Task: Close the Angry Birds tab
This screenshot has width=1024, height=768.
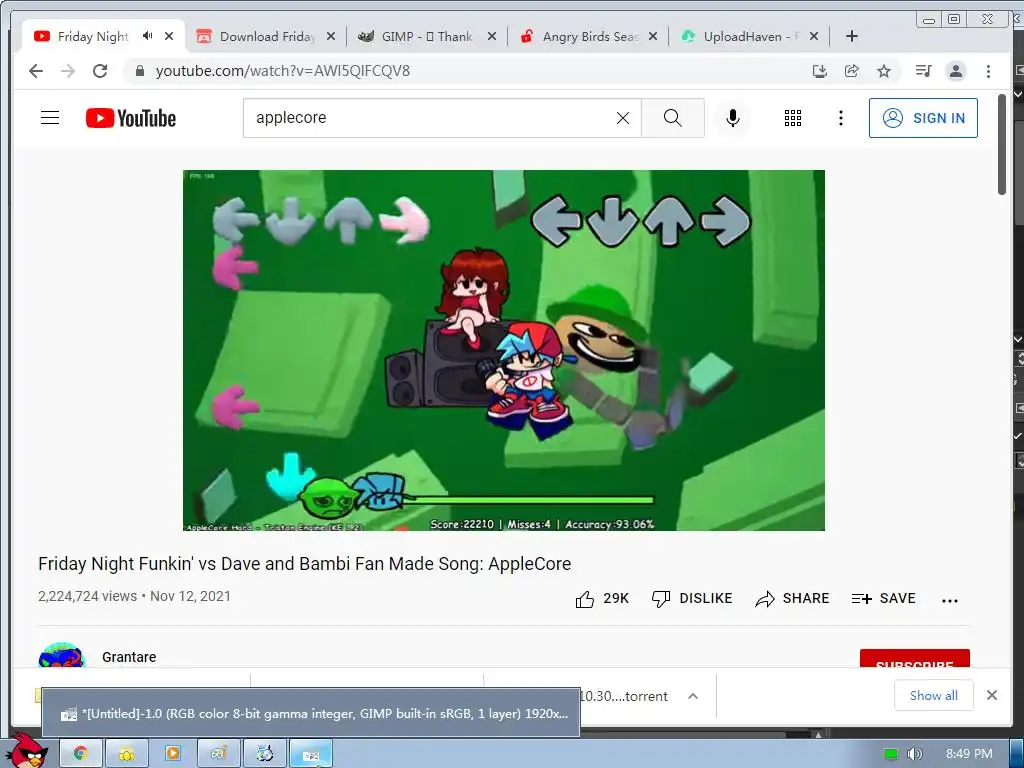Action: tap(652, 37)
